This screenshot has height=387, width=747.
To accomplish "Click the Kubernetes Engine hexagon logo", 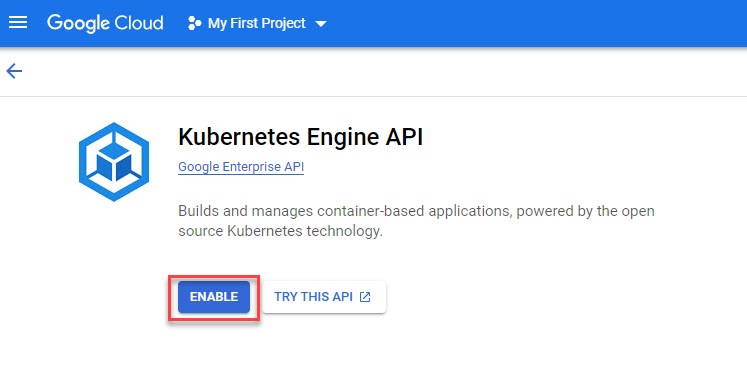I will [114, 162].
